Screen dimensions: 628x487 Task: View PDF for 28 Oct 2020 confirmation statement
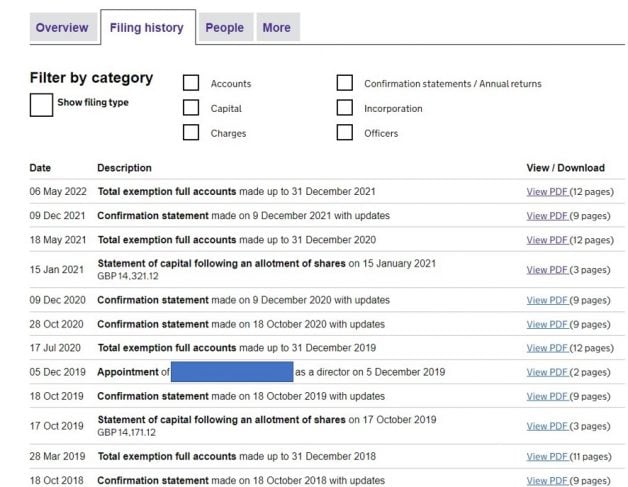(x=547, y=324)
